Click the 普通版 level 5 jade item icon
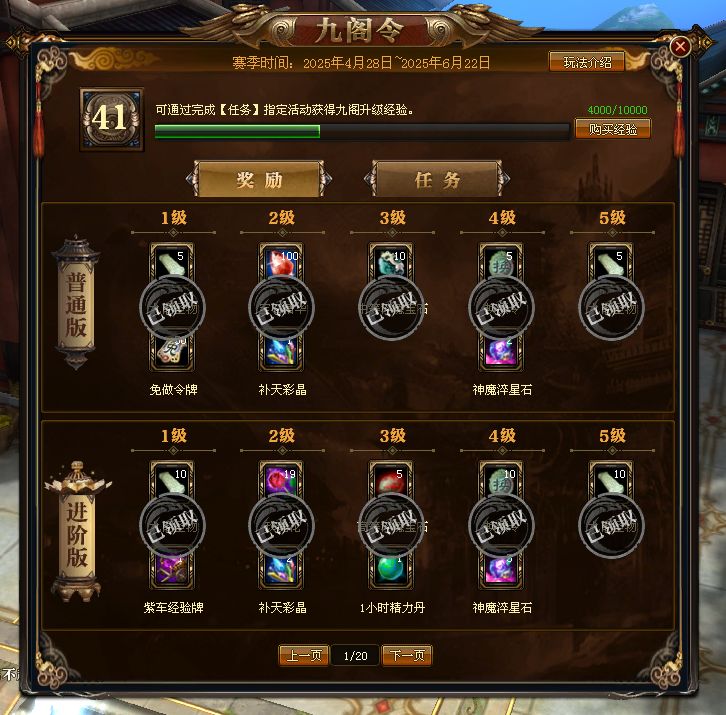 pos(611,263)
